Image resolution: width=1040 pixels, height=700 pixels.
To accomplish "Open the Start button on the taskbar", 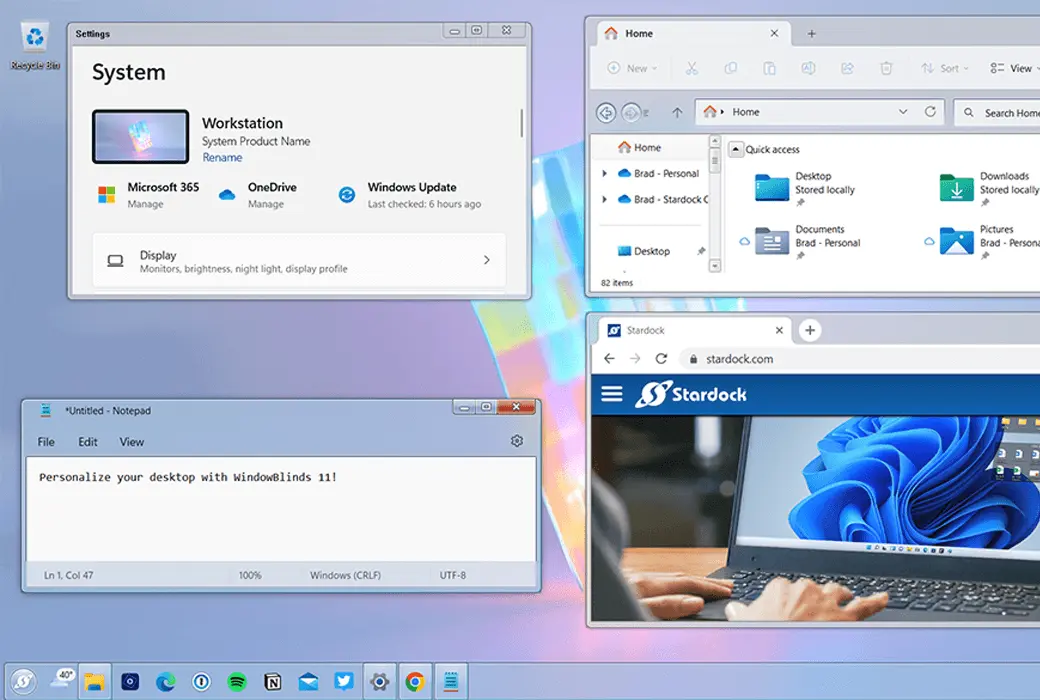I will [x=23, y=681].
